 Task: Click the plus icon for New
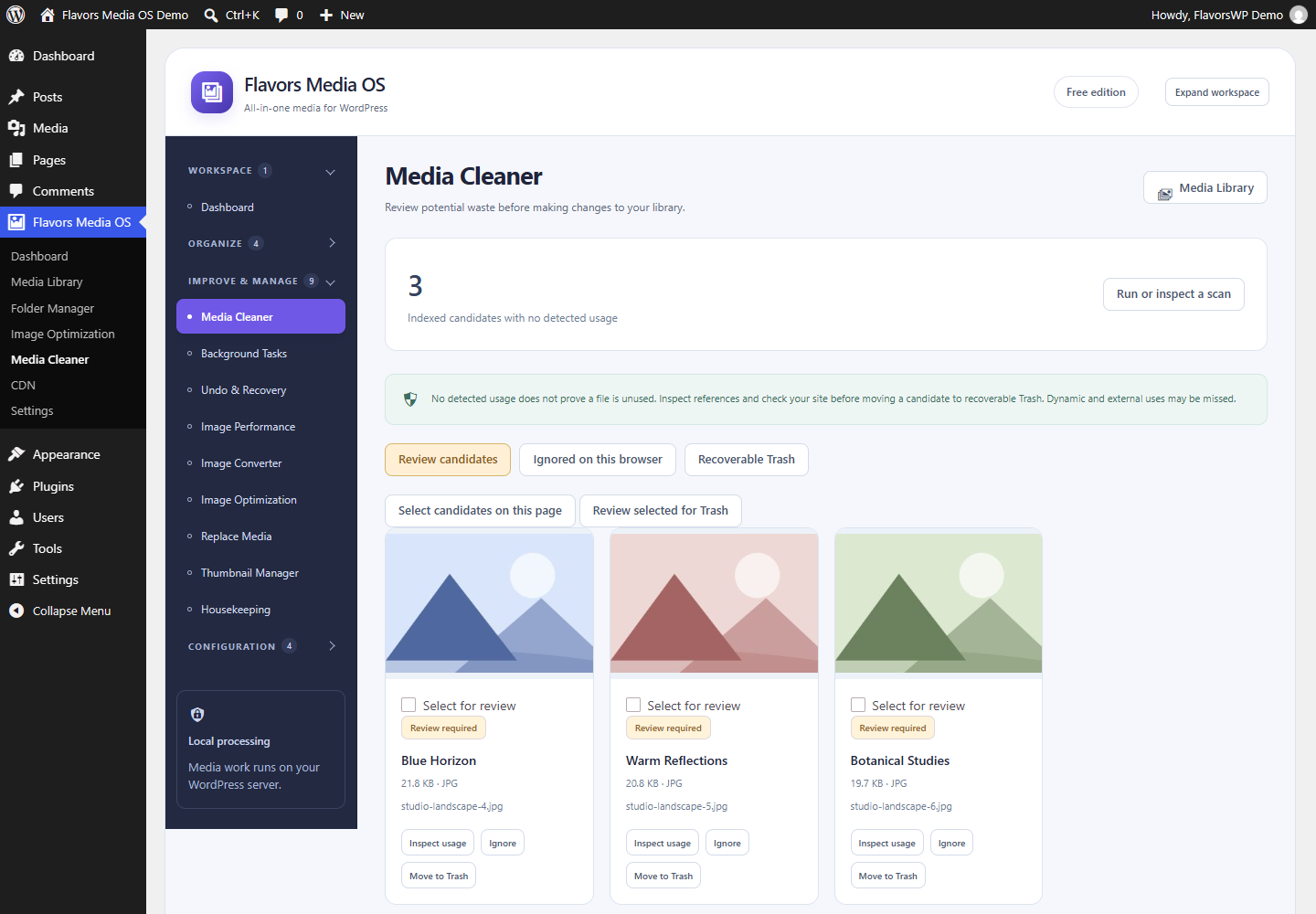pyautogui.click(x=326, y=15)
